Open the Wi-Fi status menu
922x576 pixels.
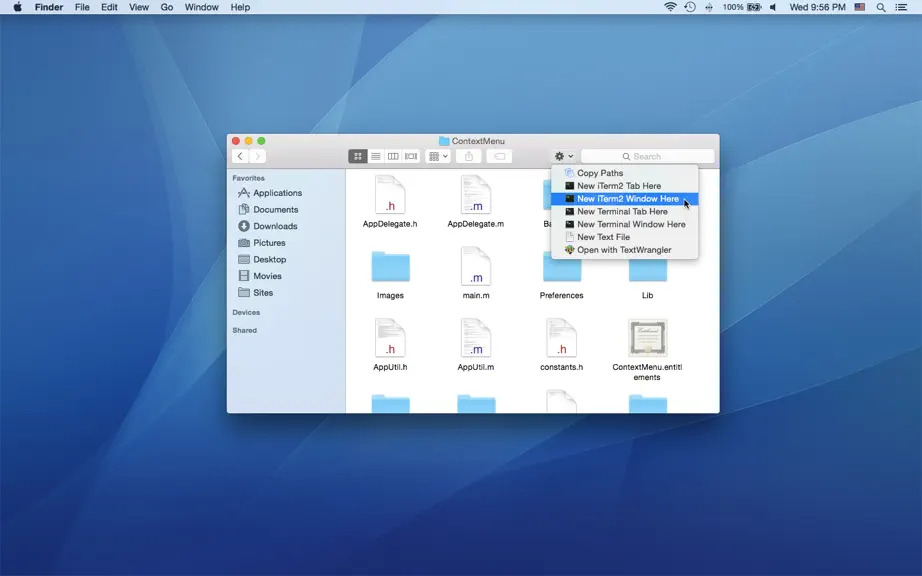click(670, 7)
